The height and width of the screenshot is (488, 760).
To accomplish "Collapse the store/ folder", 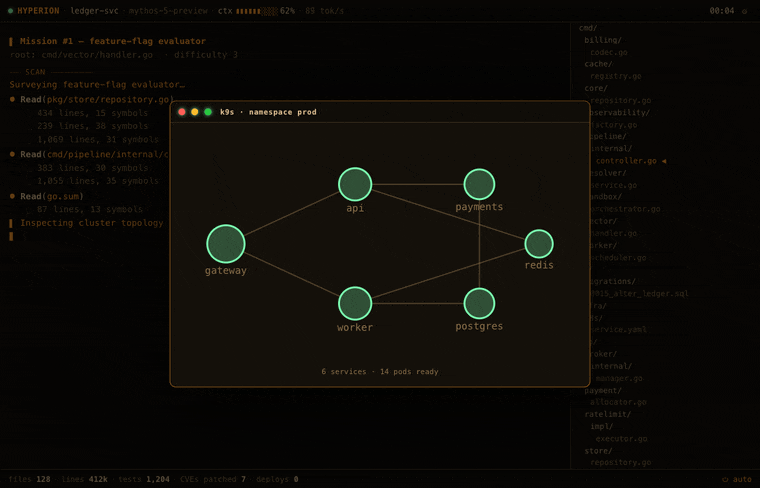I will [598, 451].
